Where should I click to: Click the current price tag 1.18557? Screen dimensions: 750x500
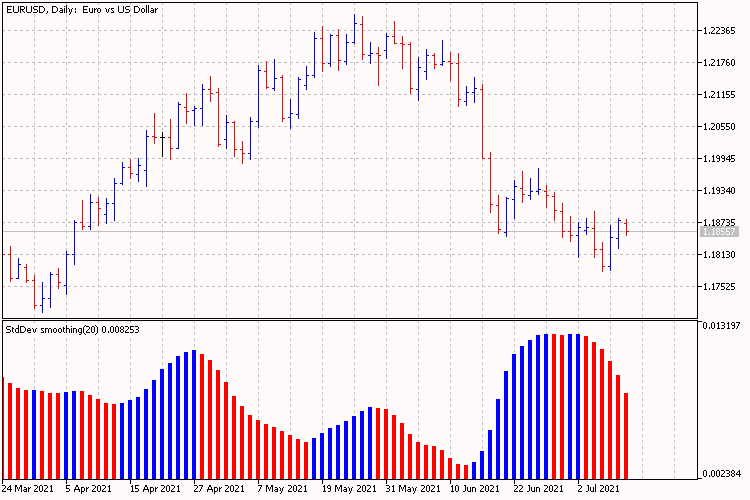718,232
